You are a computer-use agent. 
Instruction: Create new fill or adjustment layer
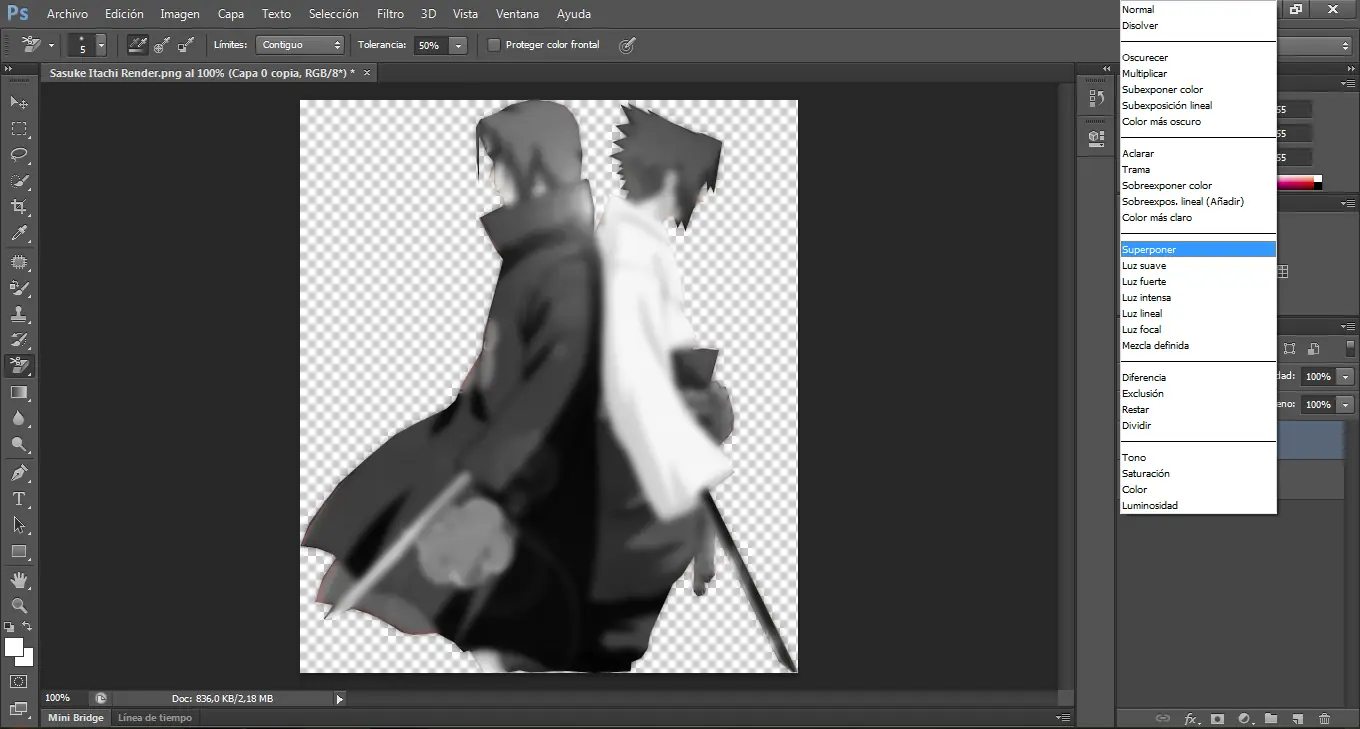click(1244, 718)
